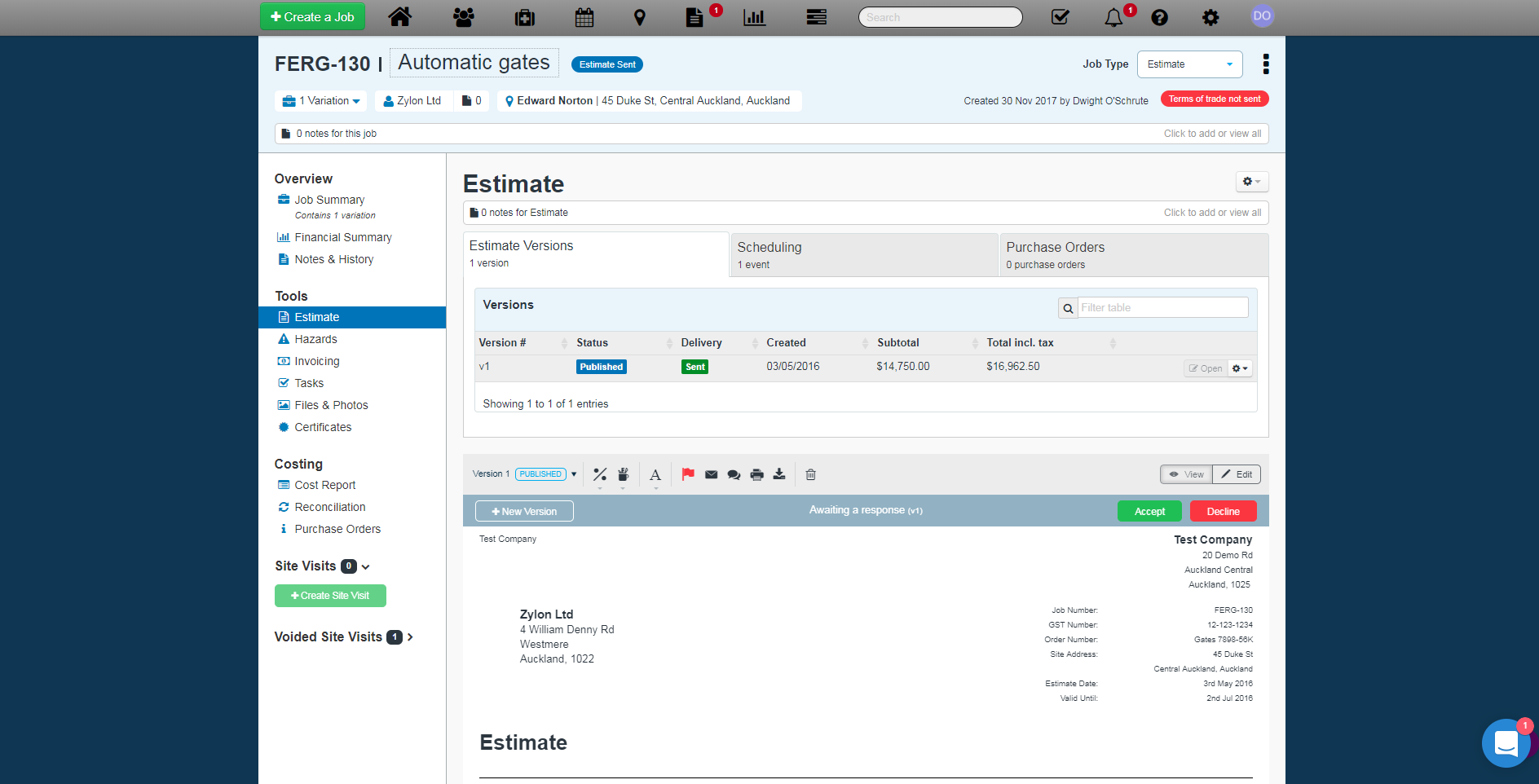The image size is (1539, 784).
Task: Email the estimate using envelope icon
Action: pos(711,474)
